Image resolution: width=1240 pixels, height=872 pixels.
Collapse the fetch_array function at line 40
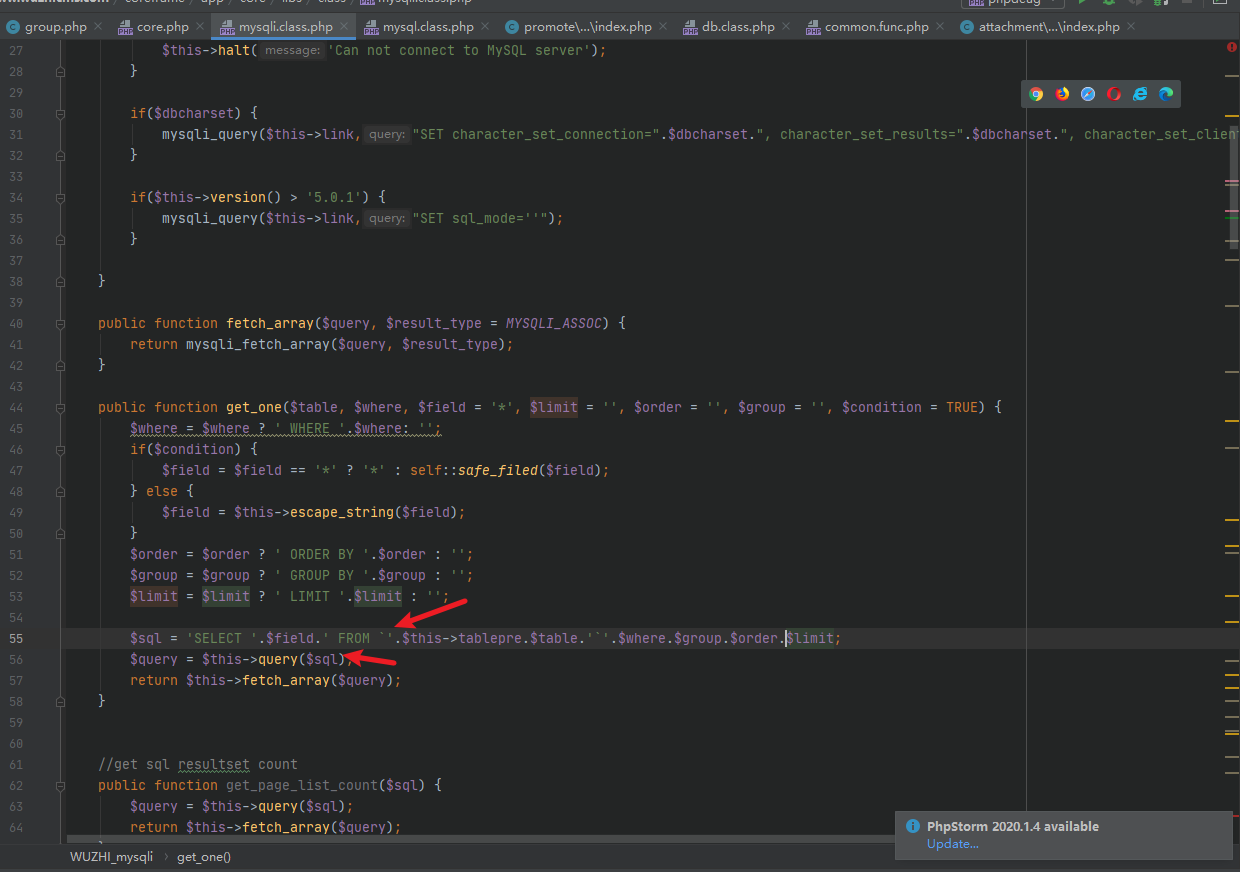[x=61, y=324]
